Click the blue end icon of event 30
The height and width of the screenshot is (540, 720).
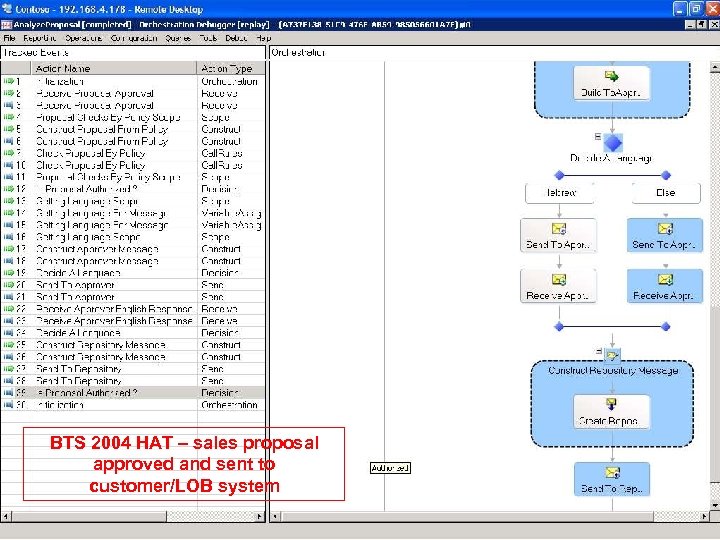(8, 405)
